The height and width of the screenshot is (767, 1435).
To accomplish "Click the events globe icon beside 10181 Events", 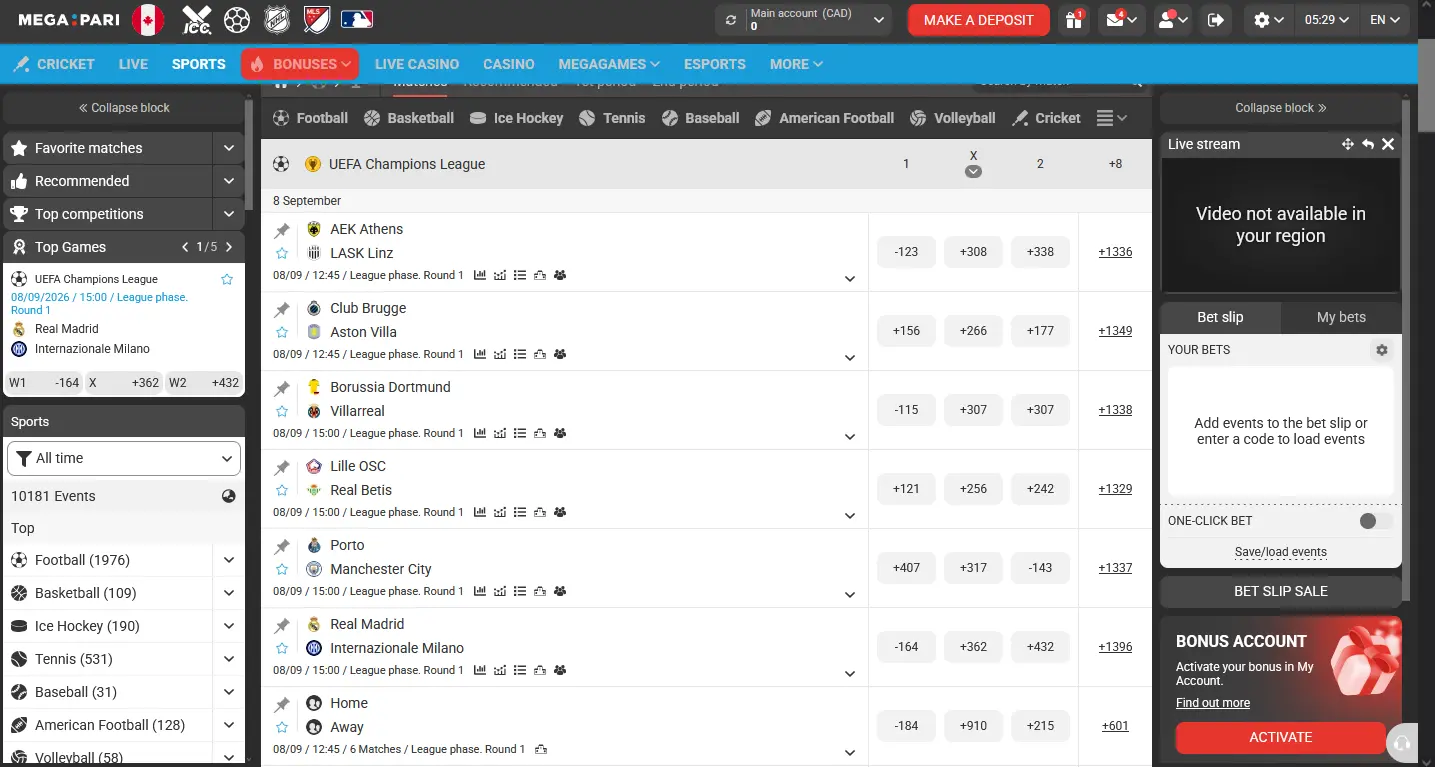I will (228, 496).
